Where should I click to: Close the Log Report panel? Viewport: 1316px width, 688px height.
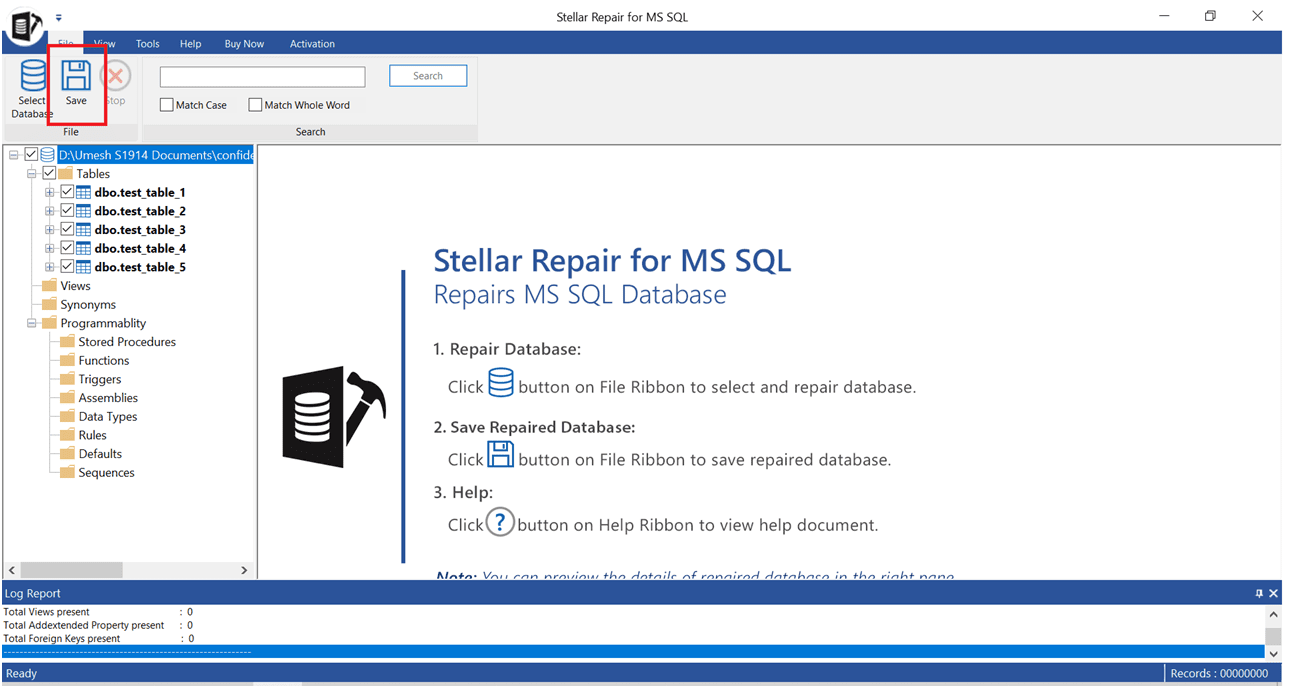[x=1273, y=593]
